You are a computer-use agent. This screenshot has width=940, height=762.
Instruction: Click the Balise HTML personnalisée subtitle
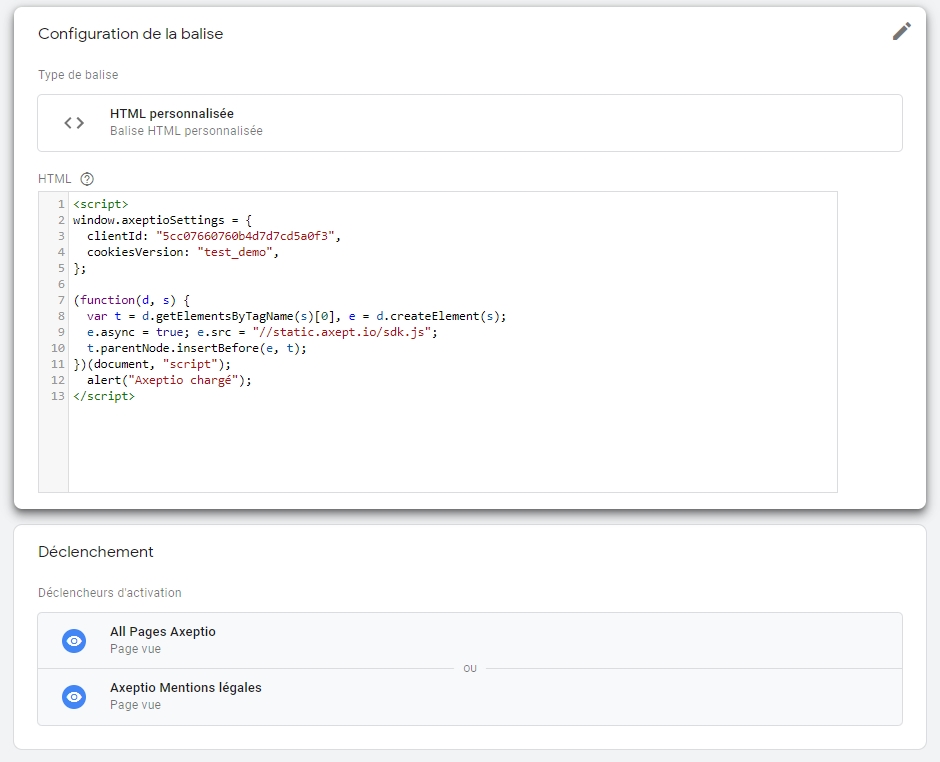point(186,131)
